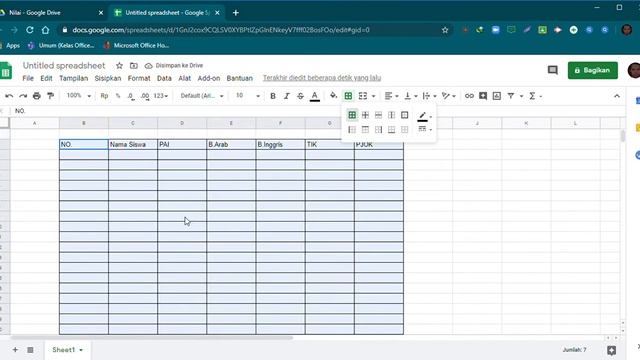Open the Sisipkan menu
This screenshot has height=360, width=640.
click(108, 78)
